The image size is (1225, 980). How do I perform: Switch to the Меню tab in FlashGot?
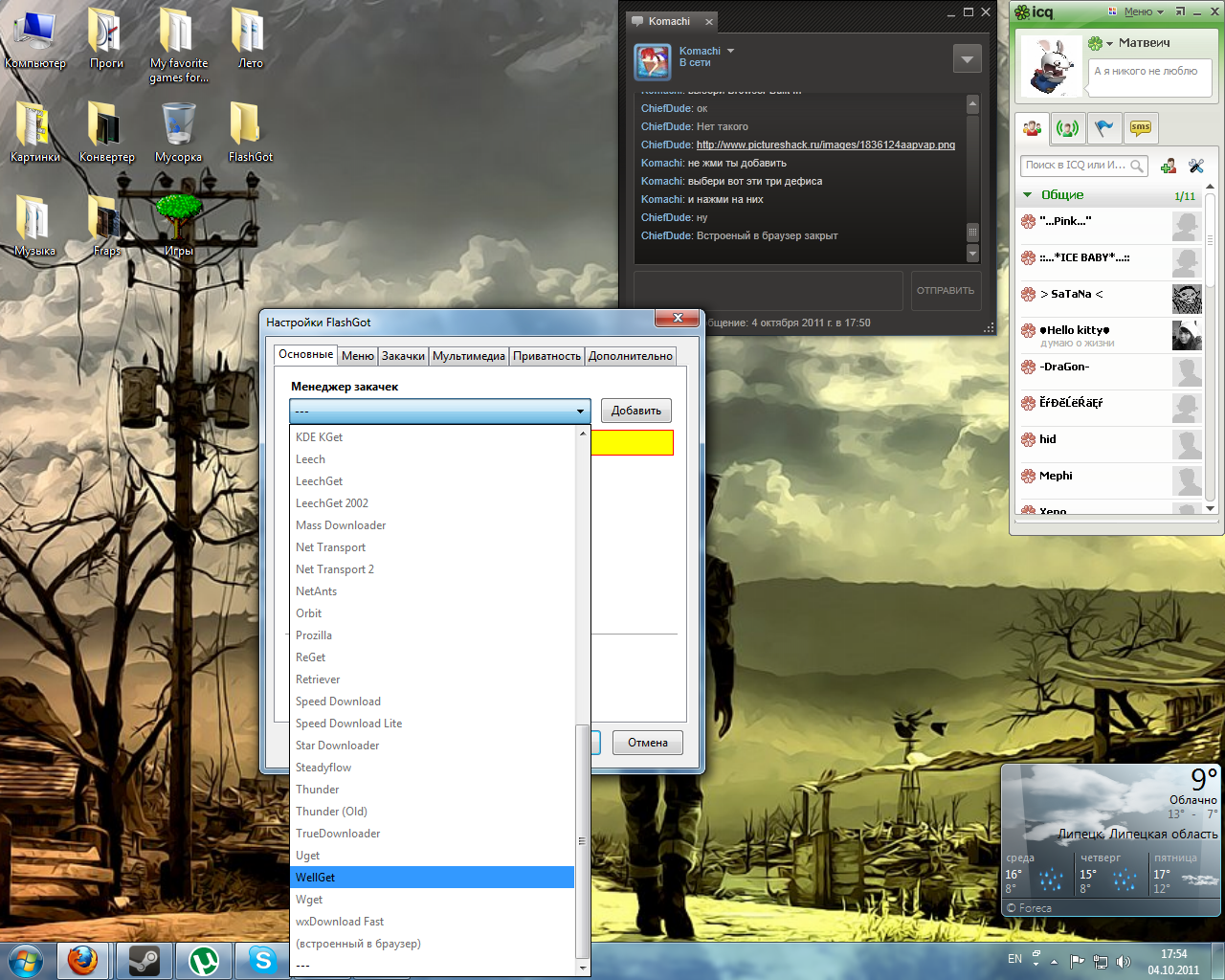pos(358,356)
